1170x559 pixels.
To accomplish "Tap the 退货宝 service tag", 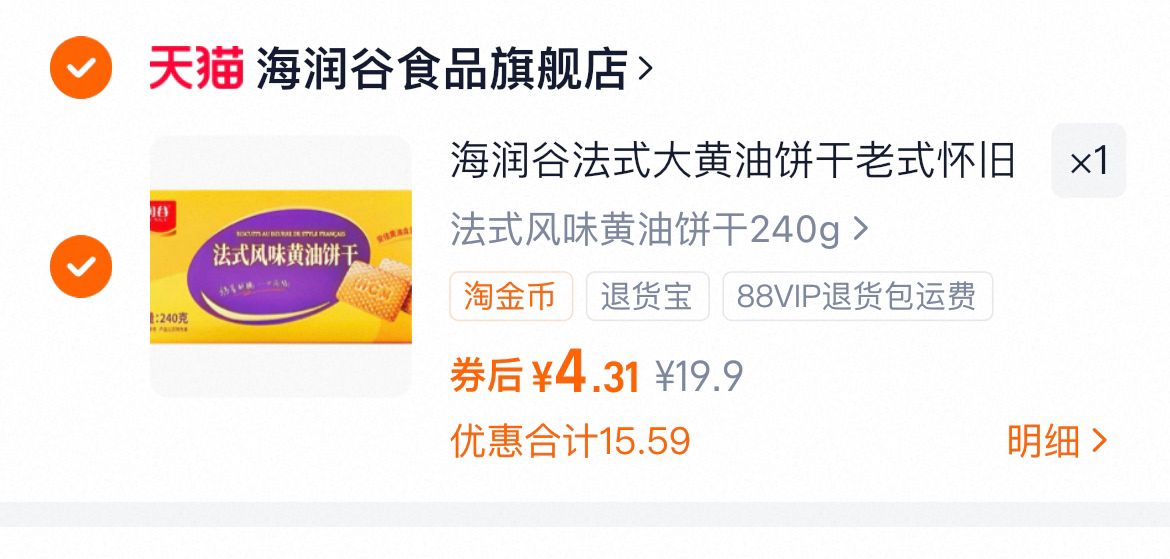I will pyautogui.click(x=648, y=296).
